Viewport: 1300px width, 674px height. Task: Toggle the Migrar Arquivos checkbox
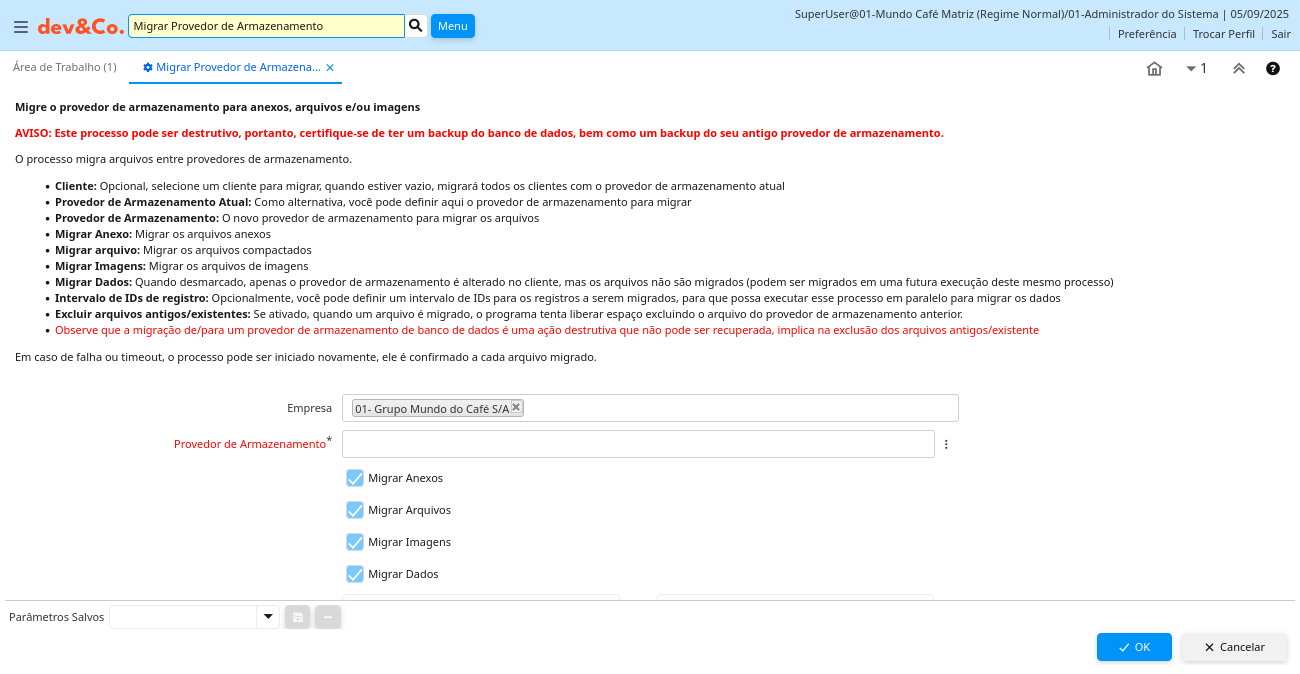[355, 510]
